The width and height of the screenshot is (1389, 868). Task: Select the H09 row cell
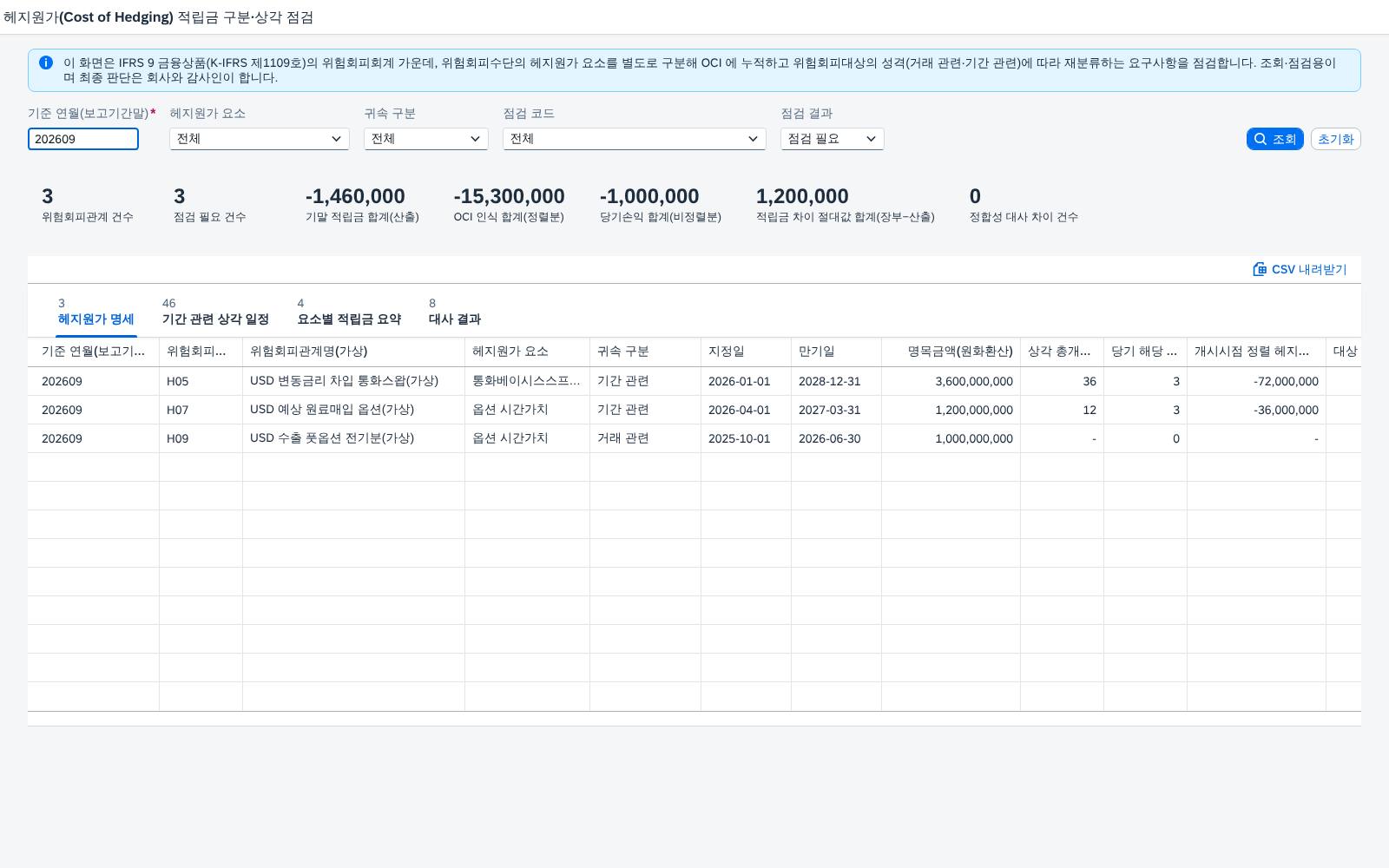click(x=201, y=438)
